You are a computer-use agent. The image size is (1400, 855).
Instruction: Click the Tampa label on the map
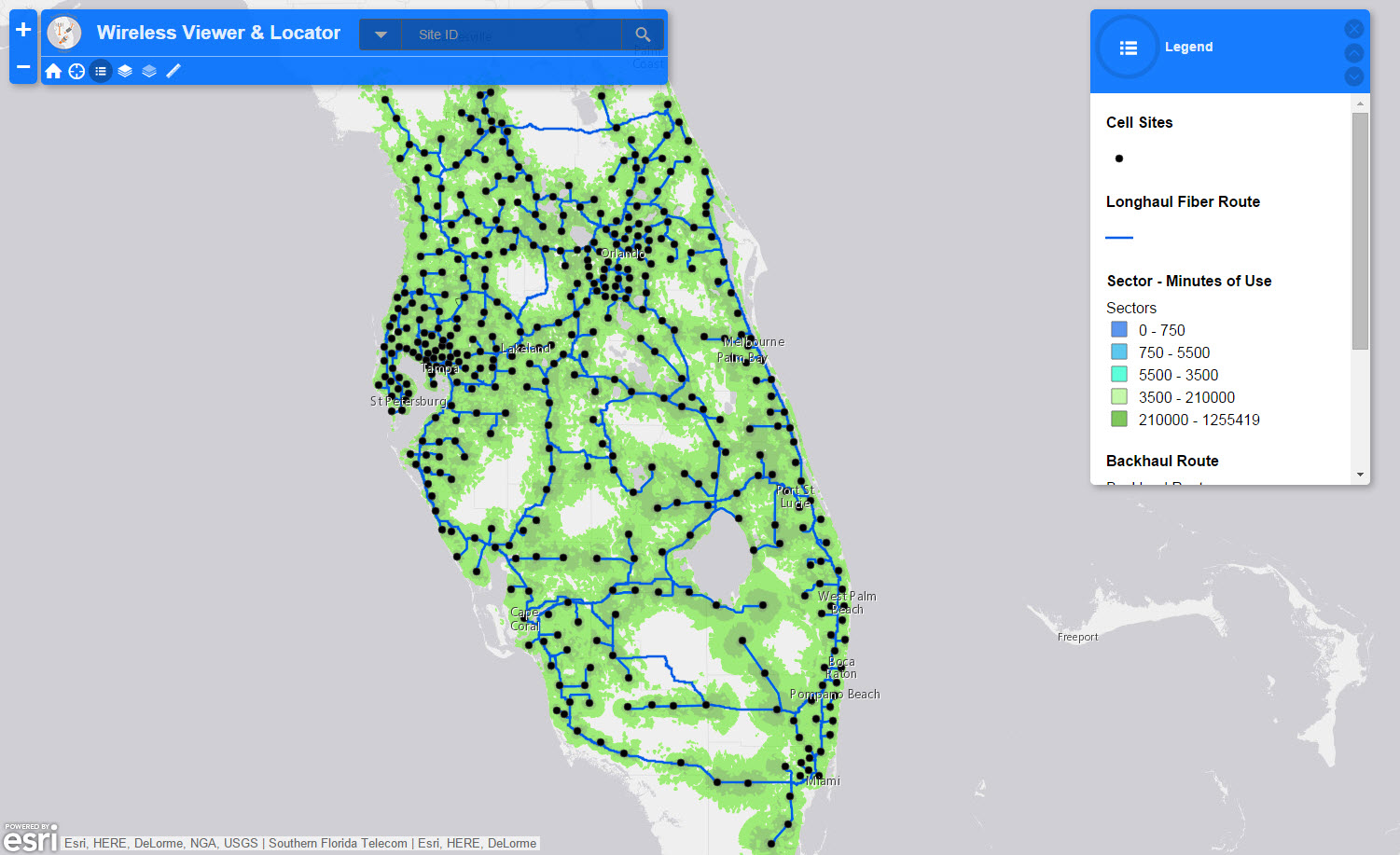(440, 368)
